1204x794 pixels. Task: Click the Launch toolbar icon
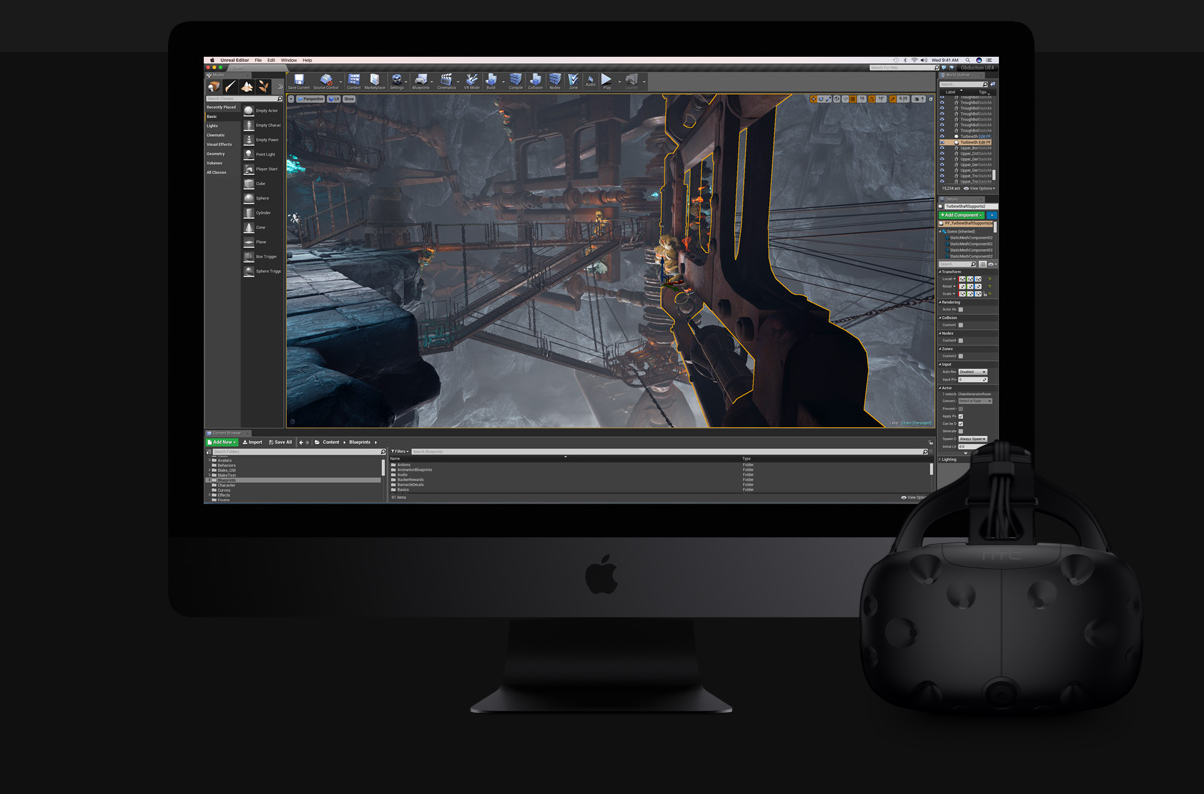[630, 81]
